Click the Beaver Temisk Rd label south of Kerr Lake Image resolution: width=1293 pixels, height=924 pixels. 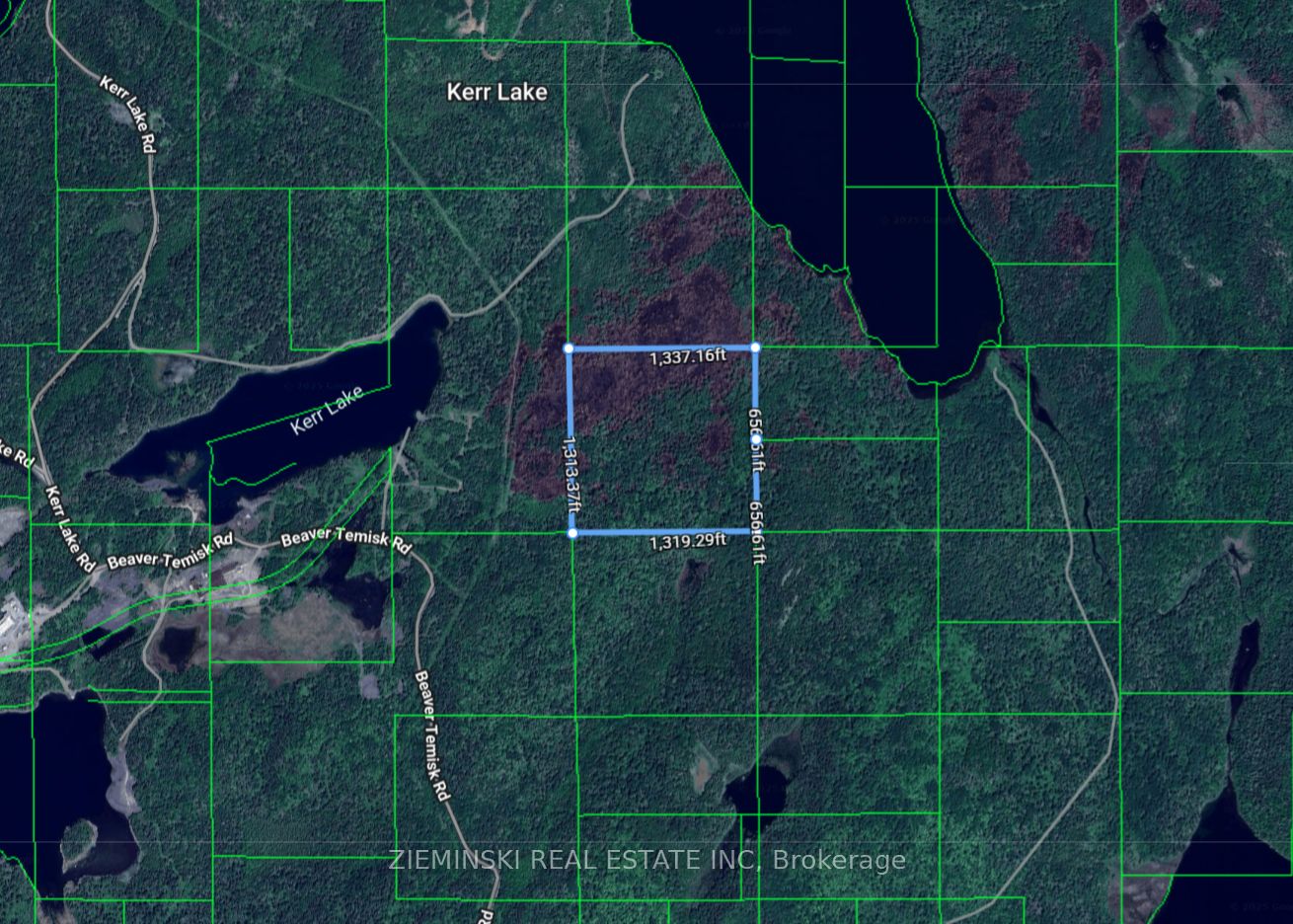coord(345,539)
